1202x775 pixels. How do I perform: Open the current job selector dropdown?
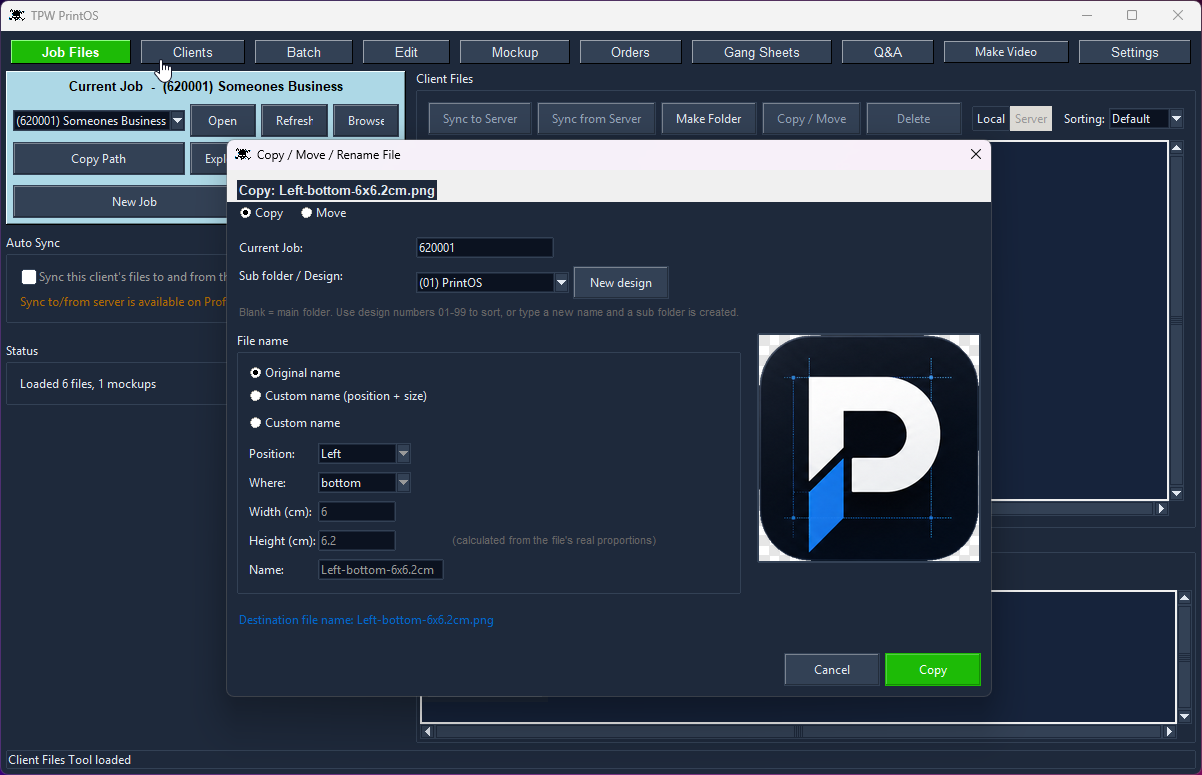[177, 121]
